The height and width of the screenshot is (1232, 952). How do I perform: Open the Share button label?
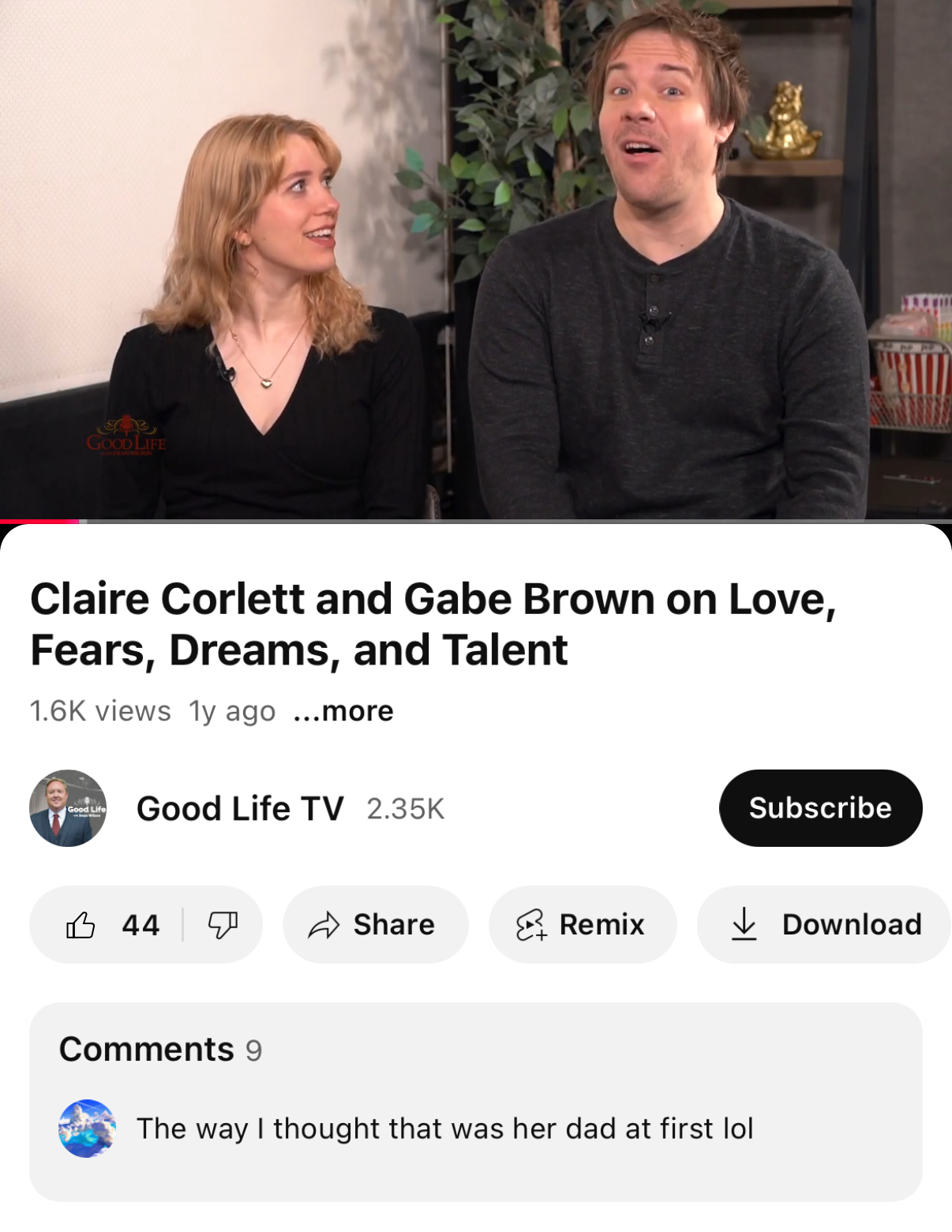(394, 924)
